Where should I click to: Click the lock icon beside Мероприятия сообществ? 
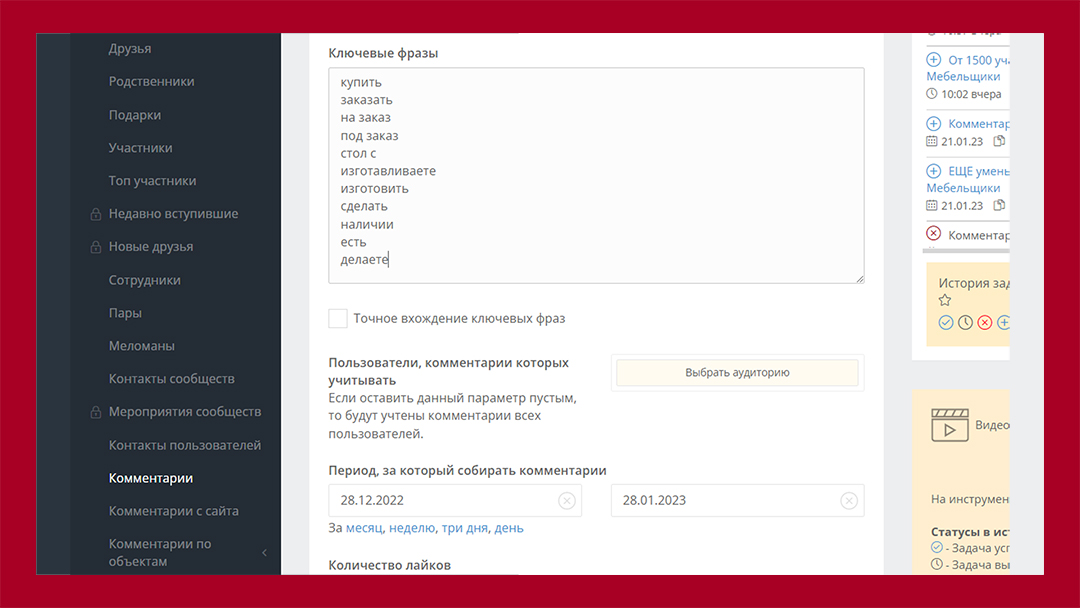96,412
